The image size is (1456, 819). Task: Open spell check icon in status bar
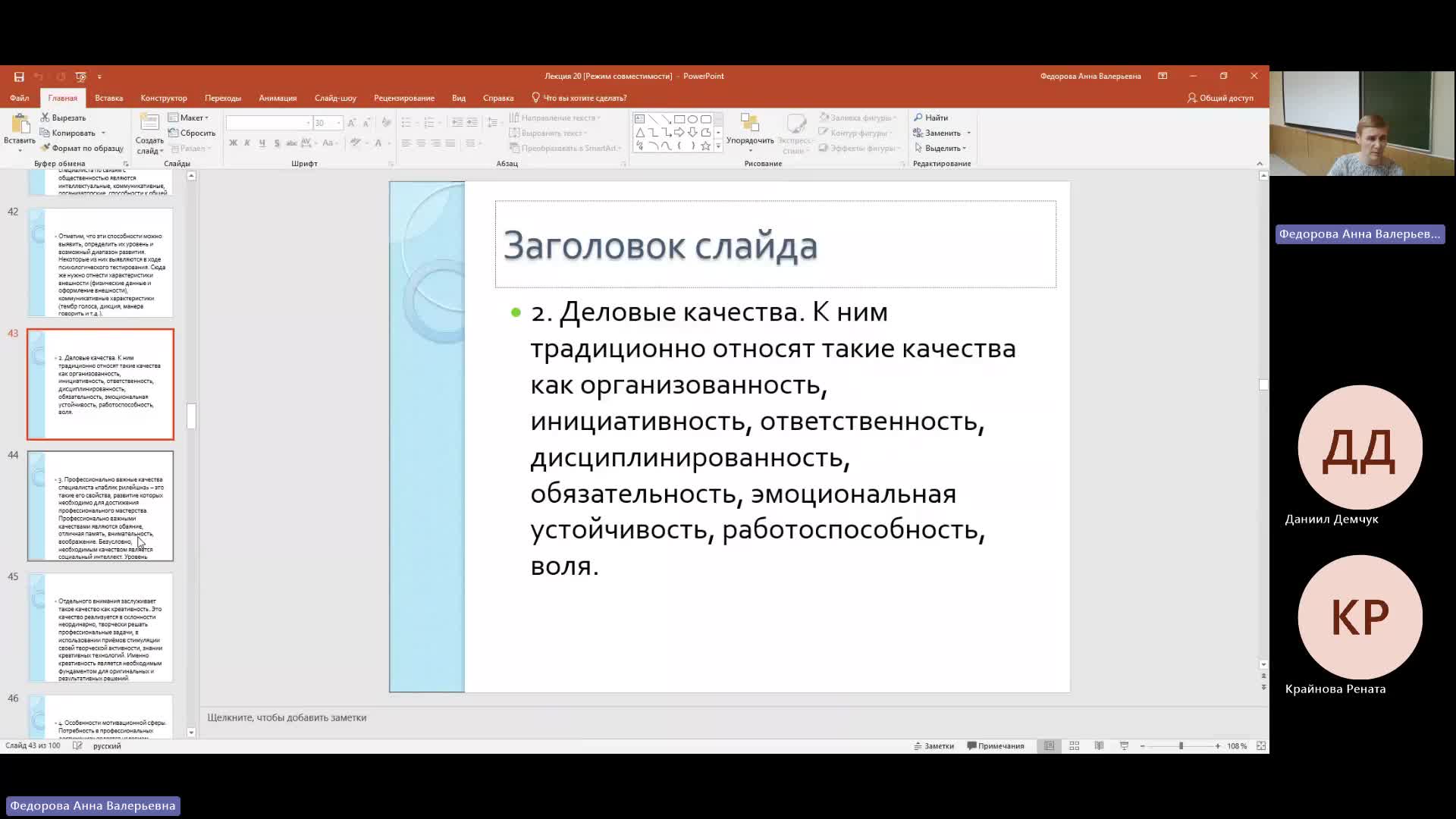tap(77, 746)
